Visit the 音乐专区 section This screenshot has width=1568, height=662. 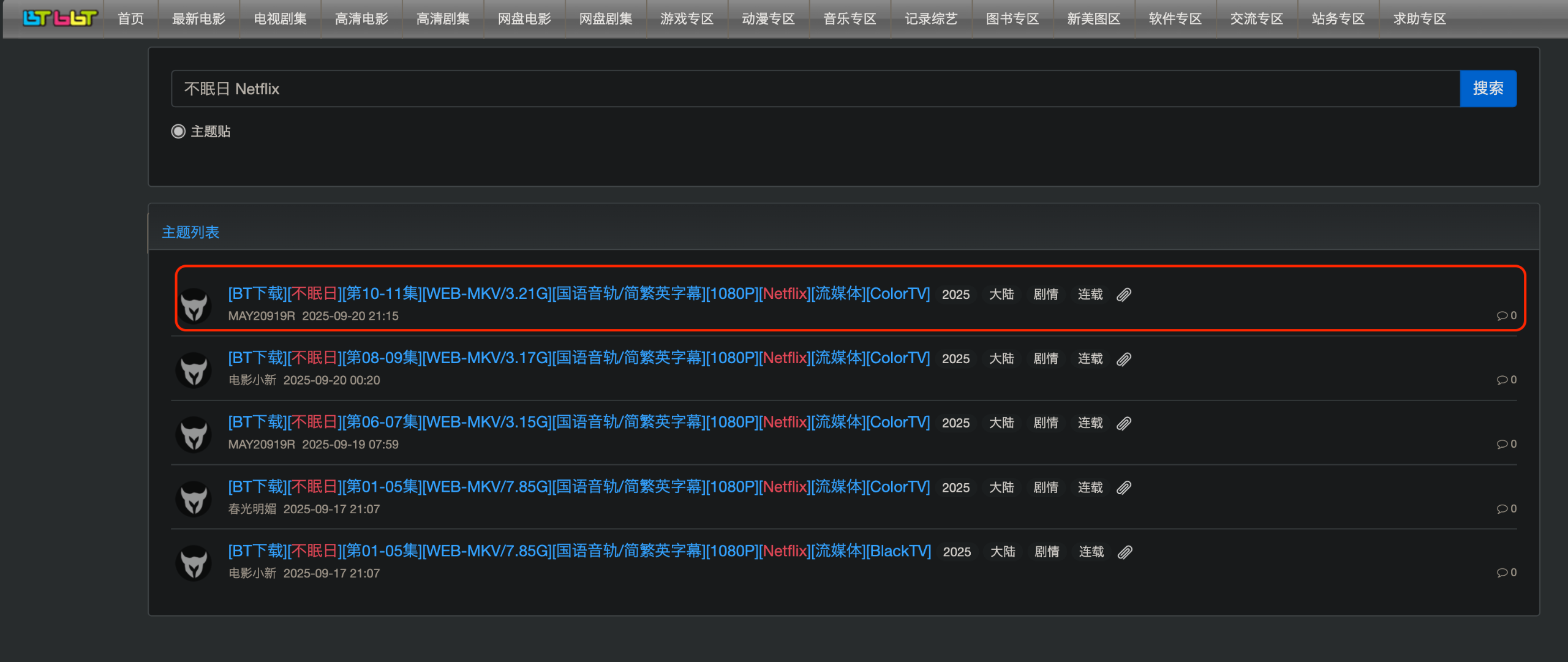(850, 19)
